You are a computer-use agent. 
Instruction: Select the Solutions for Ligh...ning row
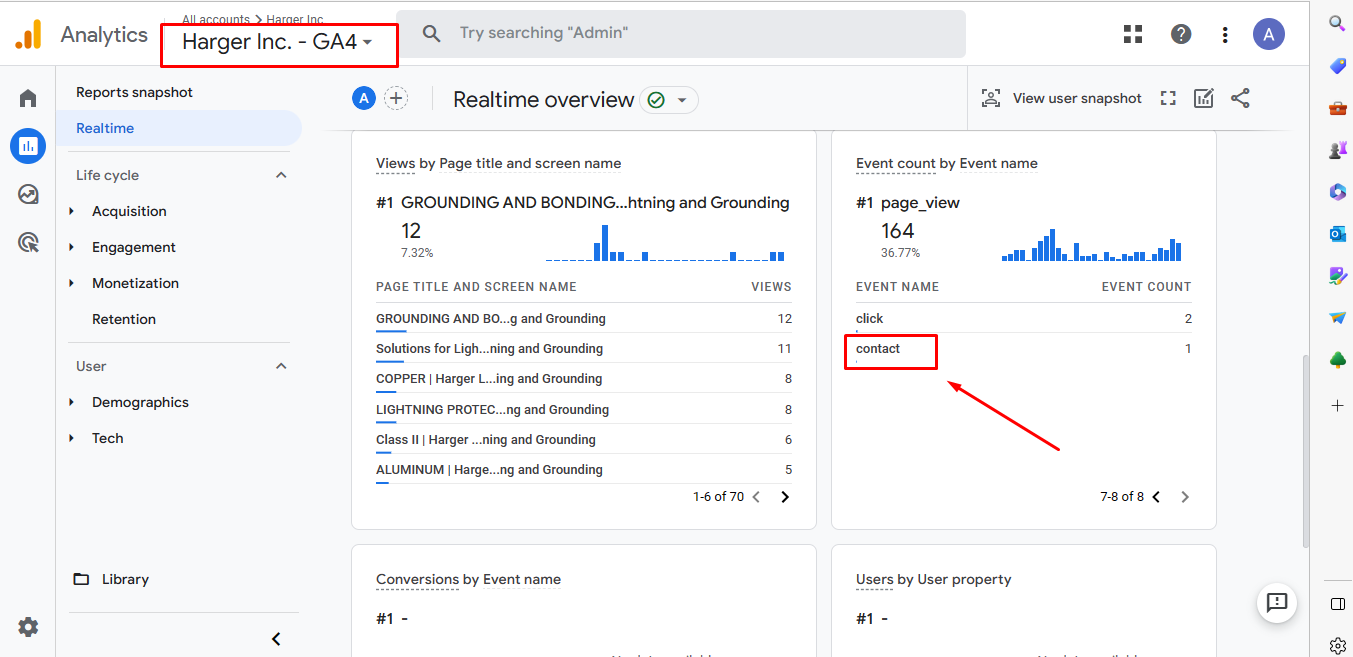[584, 349]
